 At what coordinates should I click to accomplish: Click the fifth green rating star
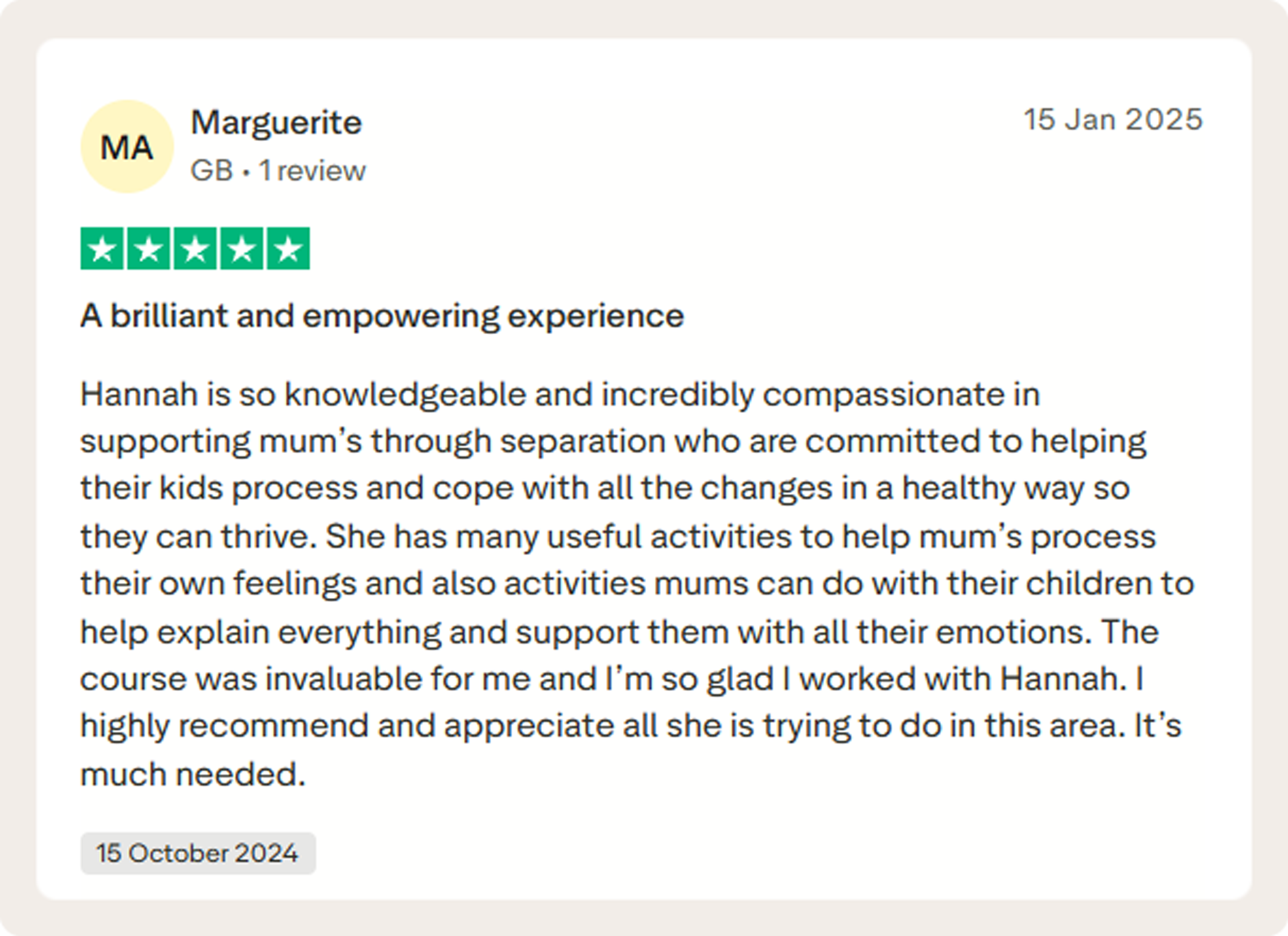click(289, 248)
